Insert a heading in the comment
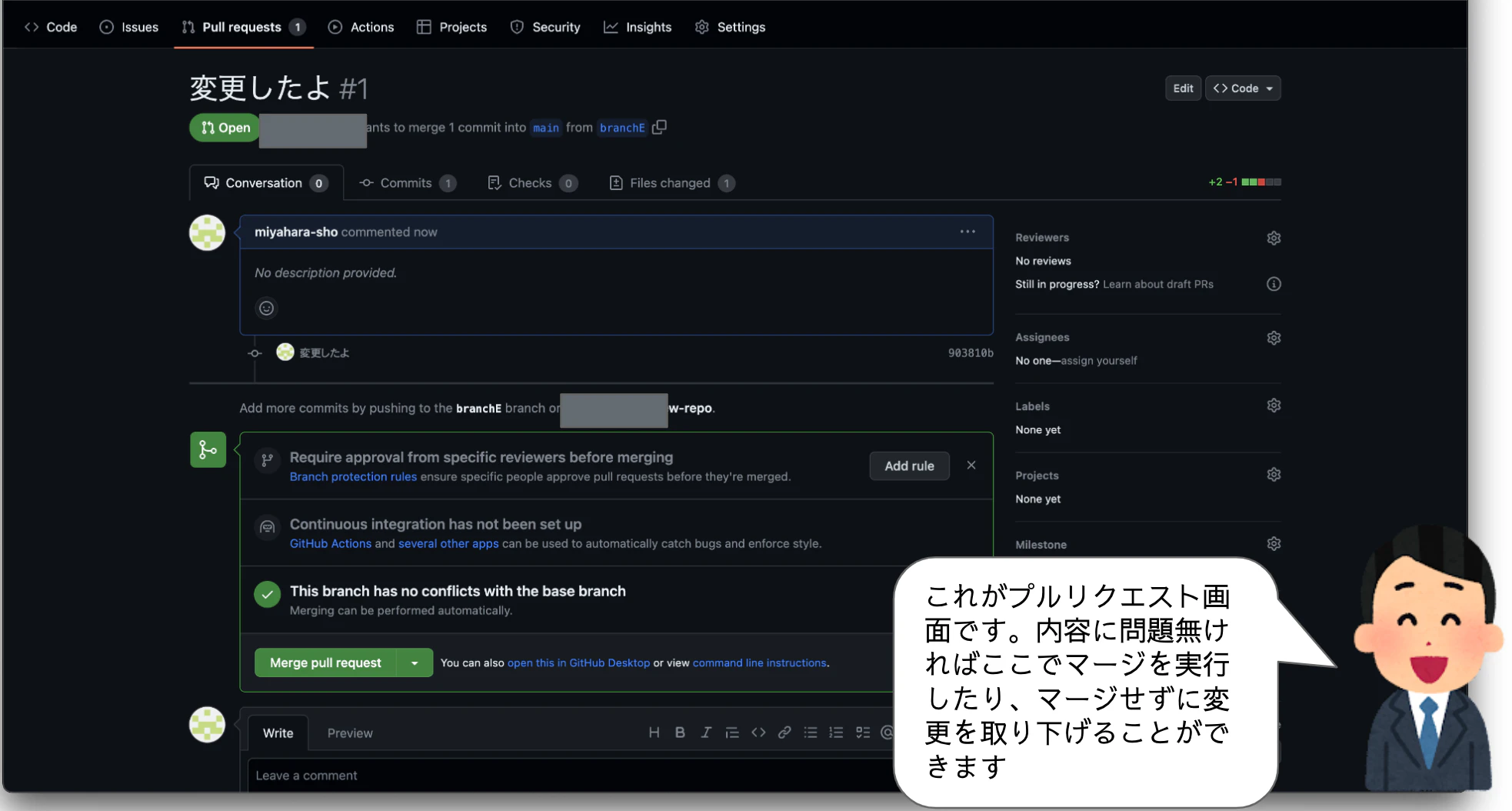This screenshot has height=811, width=1512. [x=654, y=732]
